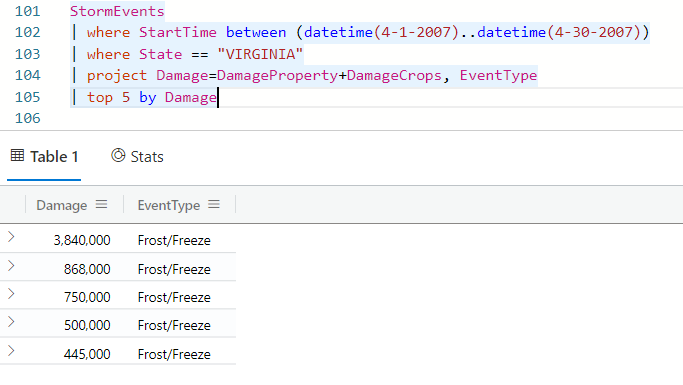Expand the row with 868,000 damage
The height and width of the screenshot is (385, 683).
[11, 266]
